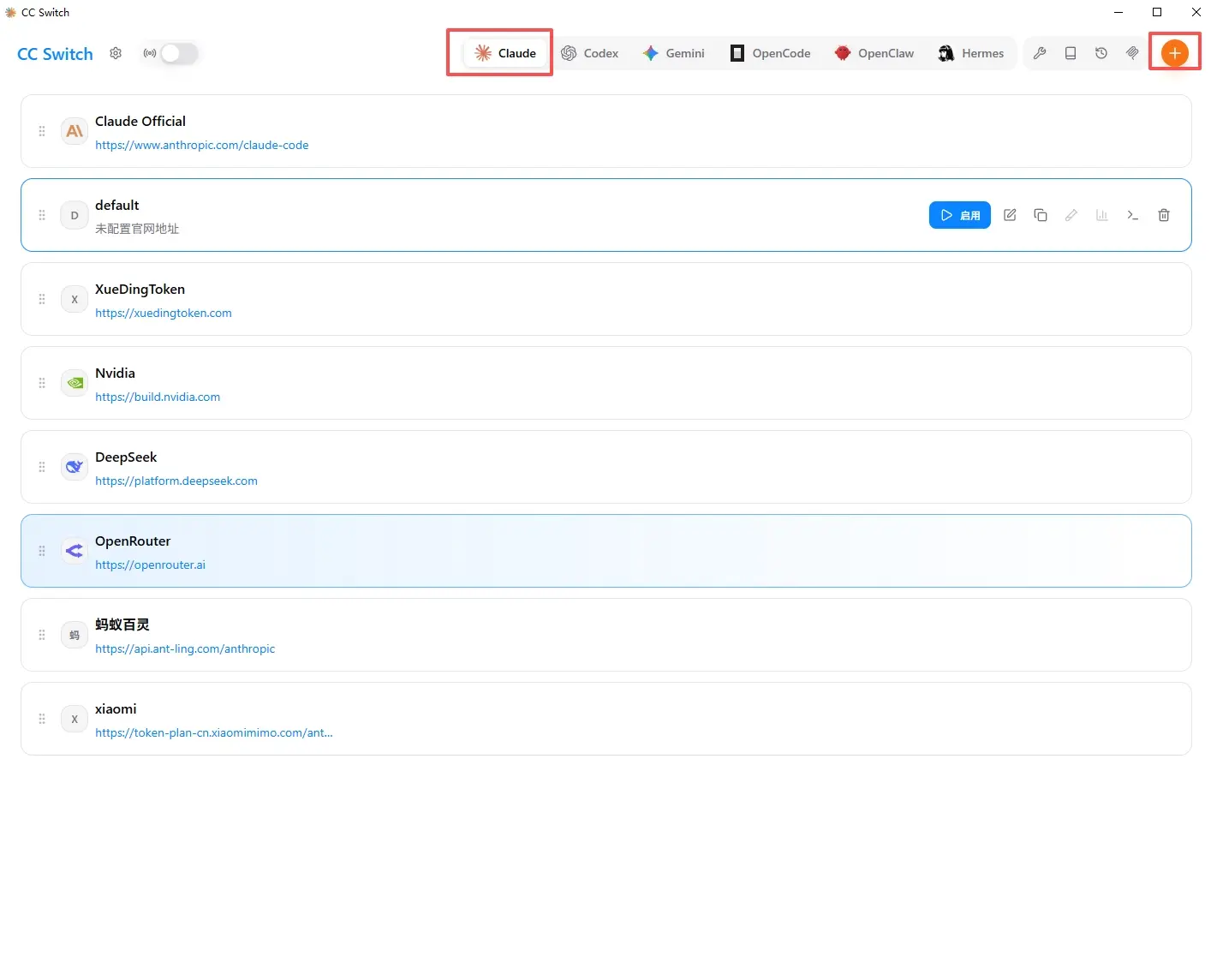
Task: Click the 未配置官网地址 text under default
Action: click(137, 229)
